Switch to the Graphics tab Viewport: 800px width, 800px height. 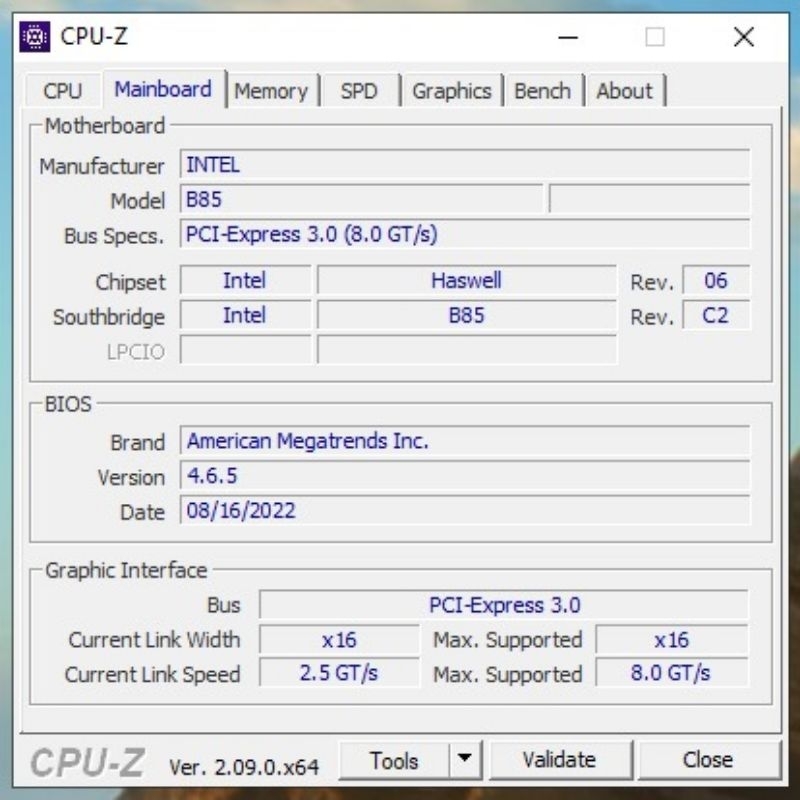tap(453, 91)
